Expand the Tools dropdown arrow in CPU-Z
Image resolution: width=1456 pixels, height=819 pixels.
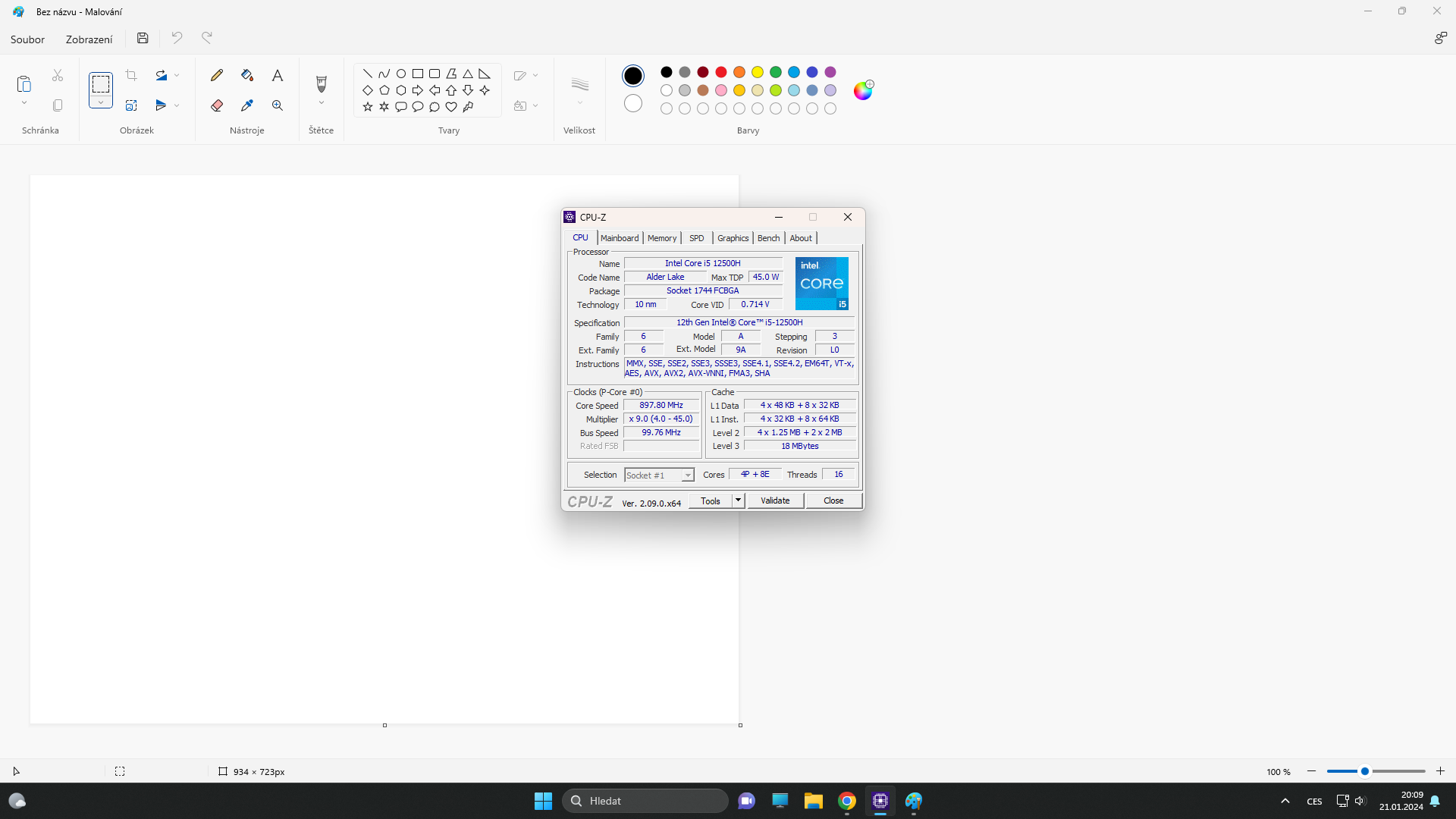[x=738, y=500]
